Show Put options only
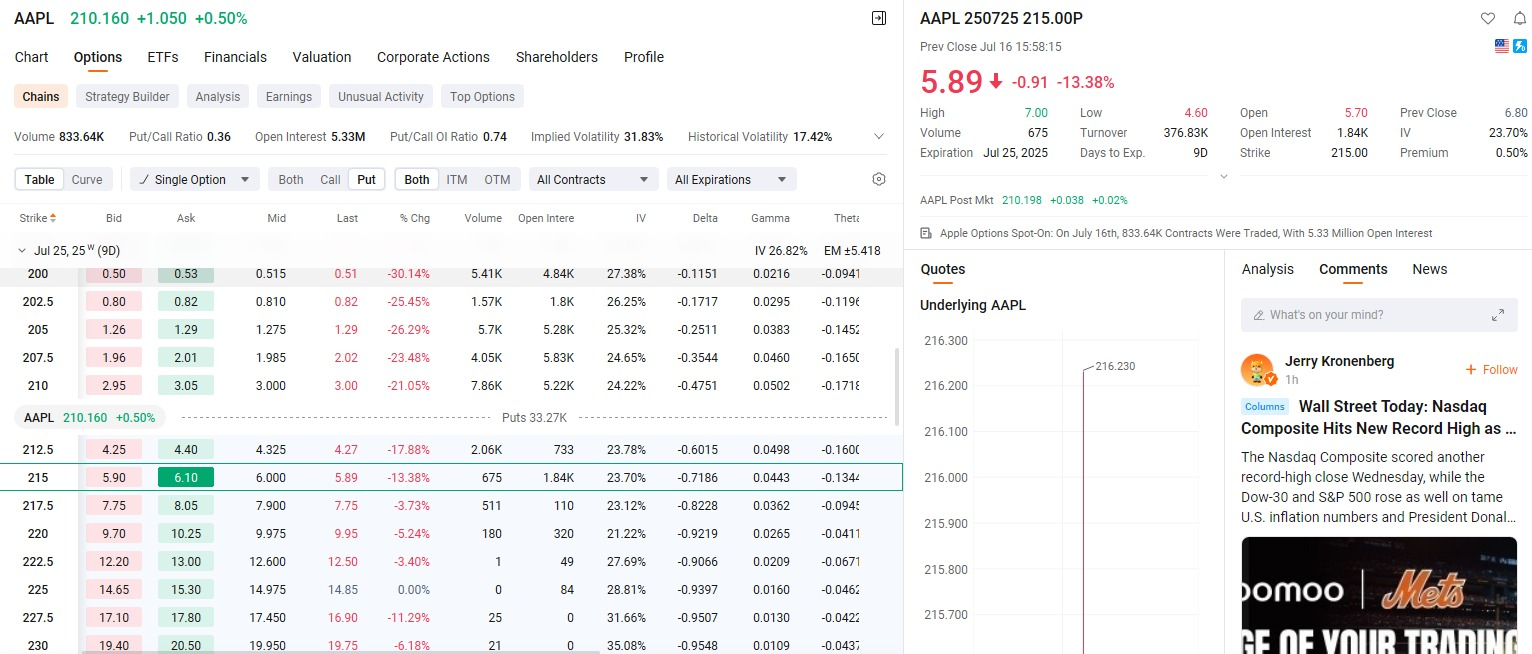1532x654 pixels. (367, 180)
